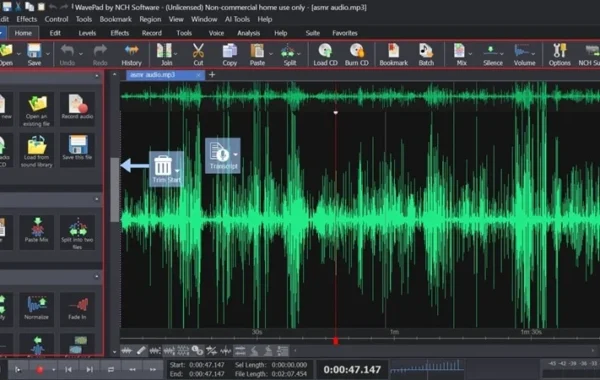Close the asmr audio.mp3 tab

198,75
